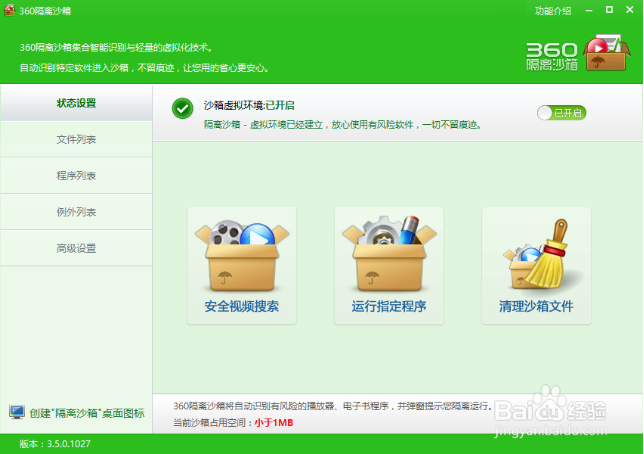Select the 例外列表 tab
Viewport: 644px width, 454px height.
tap(76, 212)
